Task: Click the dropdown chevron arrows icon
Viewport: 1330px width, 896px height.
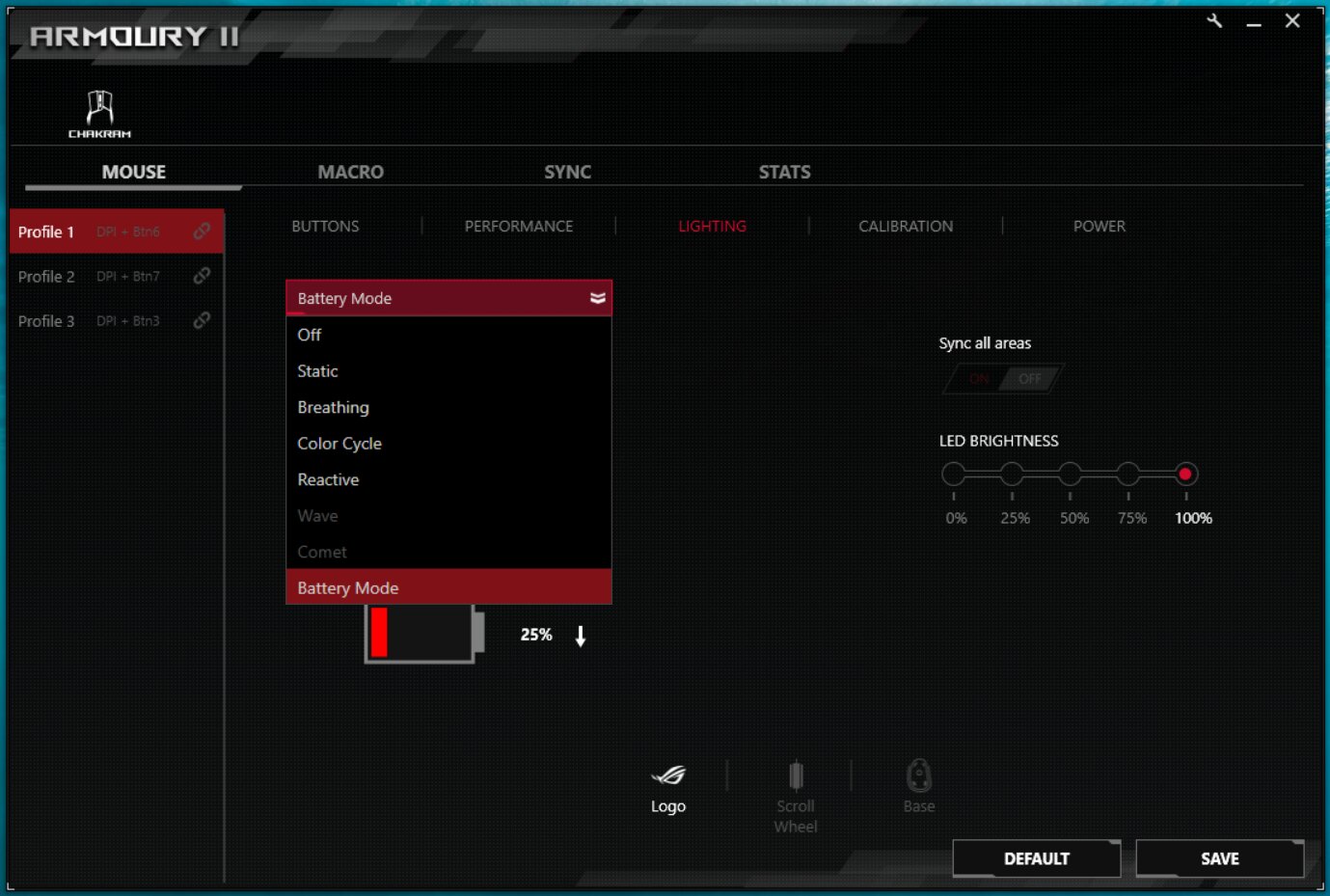Action: (598, 298)
